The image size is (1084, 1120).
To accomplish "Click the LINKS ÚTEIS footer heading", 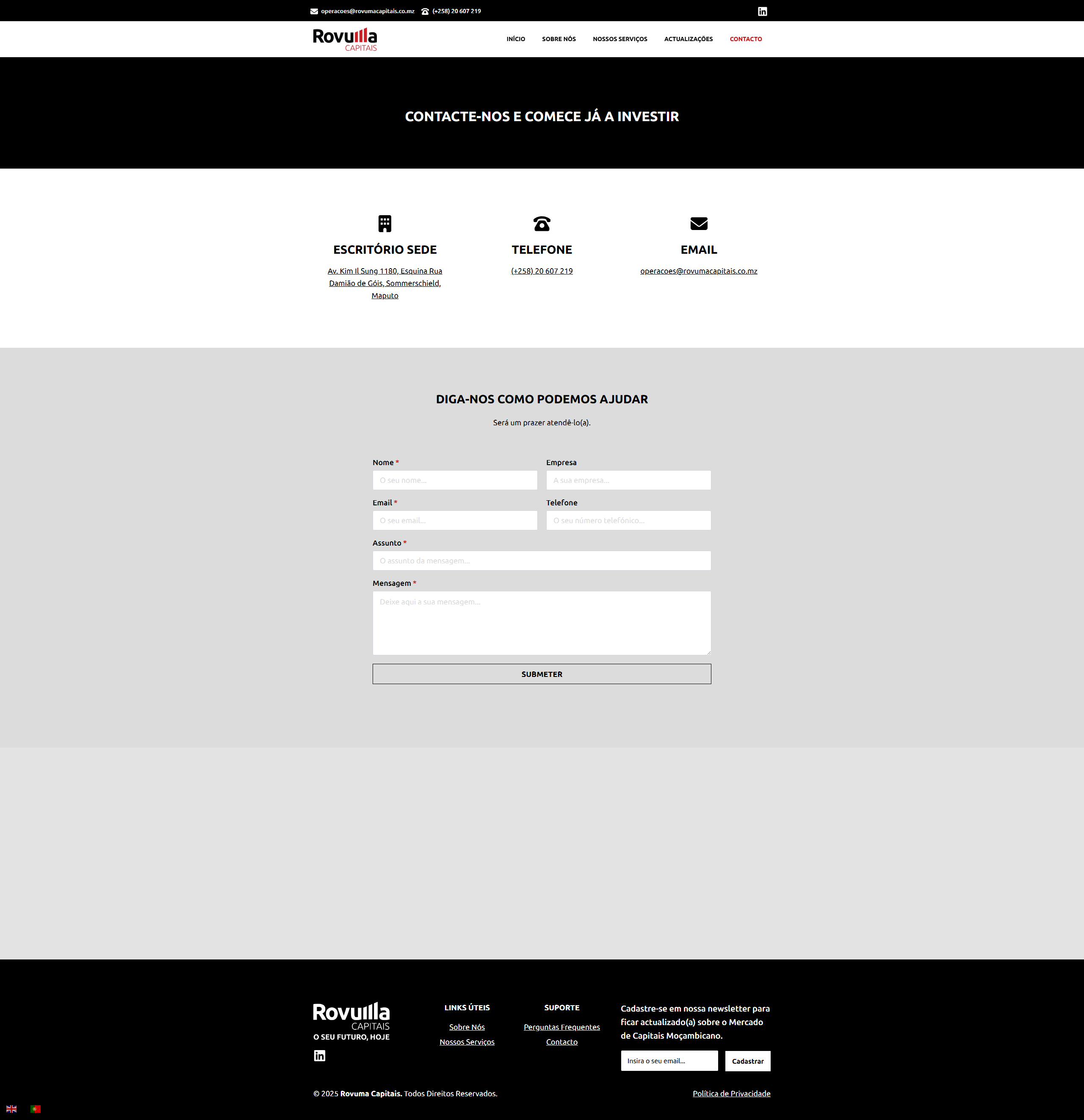I will point(467,1007).
